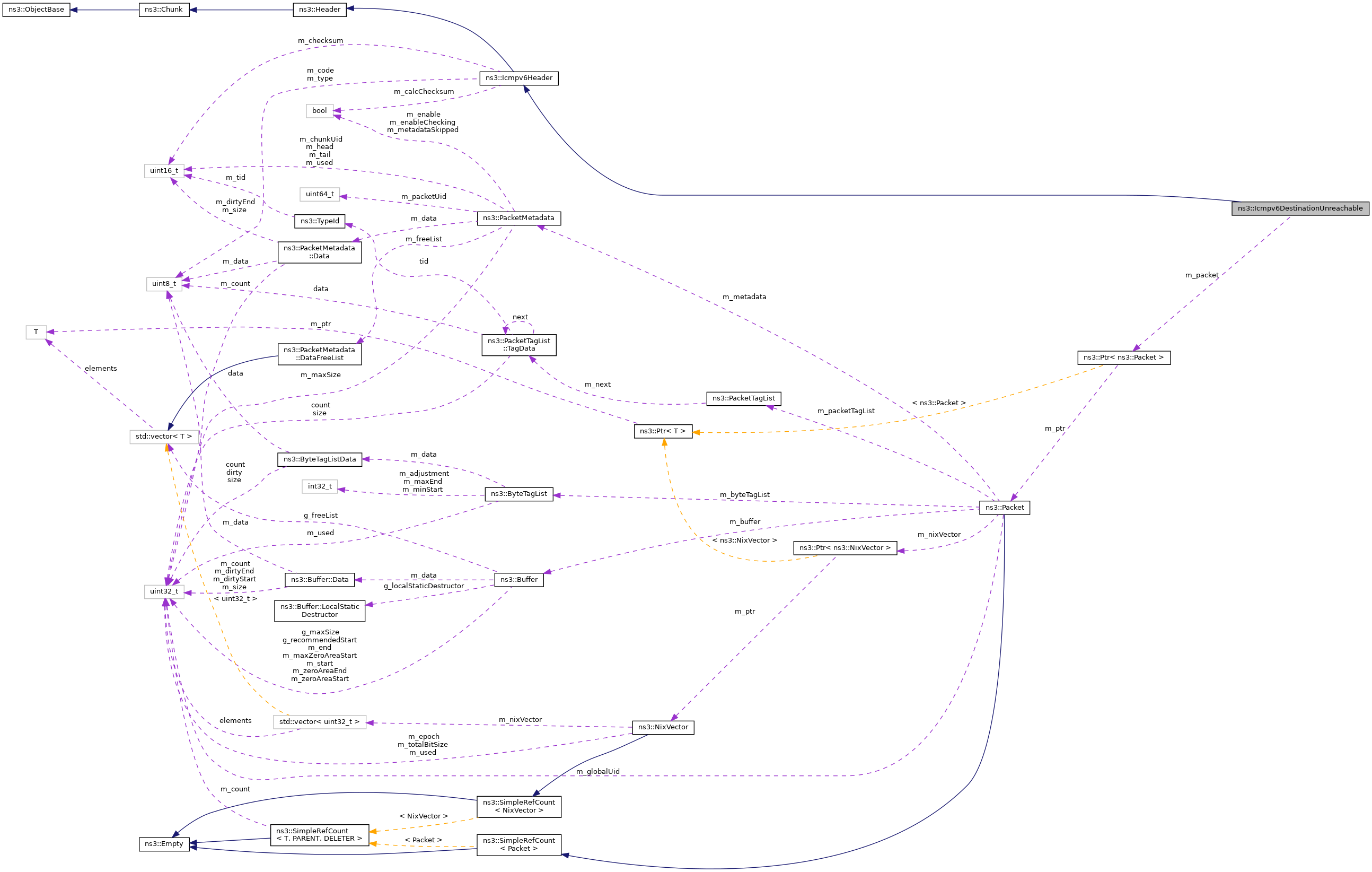Image resolution: width=1372 pixels, height=872 pixels.
Task: Open the ns3::ObjectBase class node
Action: (x=37, y=10)
